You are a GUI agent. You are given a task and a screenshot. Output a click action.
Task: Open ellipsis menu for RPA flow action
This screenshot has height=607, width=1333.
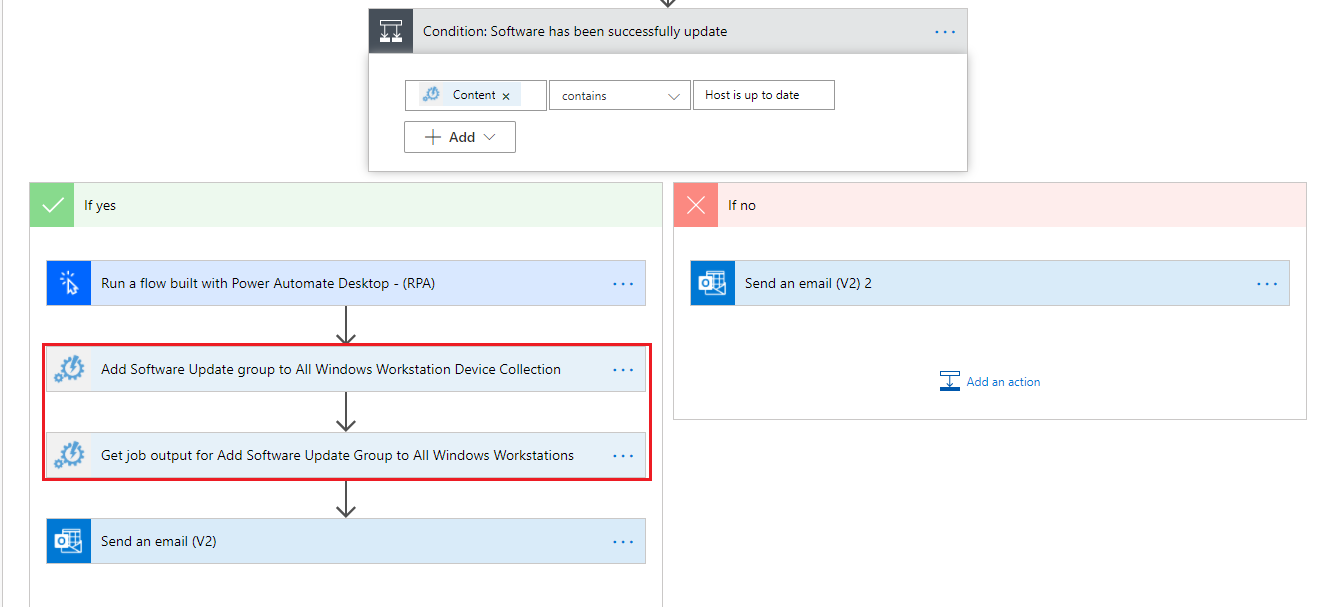pyautogui.click(x=623, y=284)
